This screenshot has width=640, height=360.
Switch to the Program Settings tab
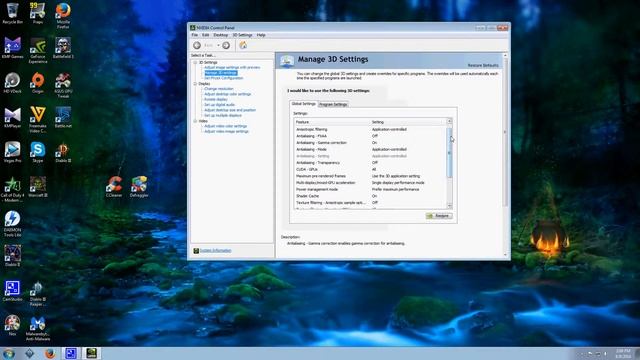pos(333,104)
